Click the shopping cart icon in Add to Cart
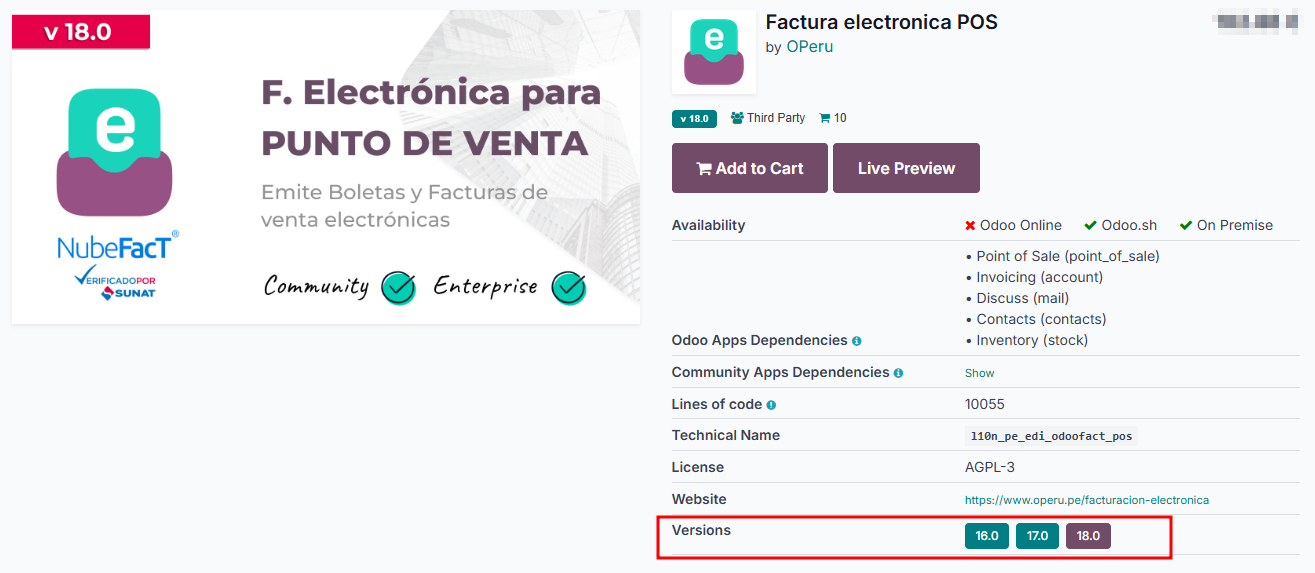 click(704, 169)
